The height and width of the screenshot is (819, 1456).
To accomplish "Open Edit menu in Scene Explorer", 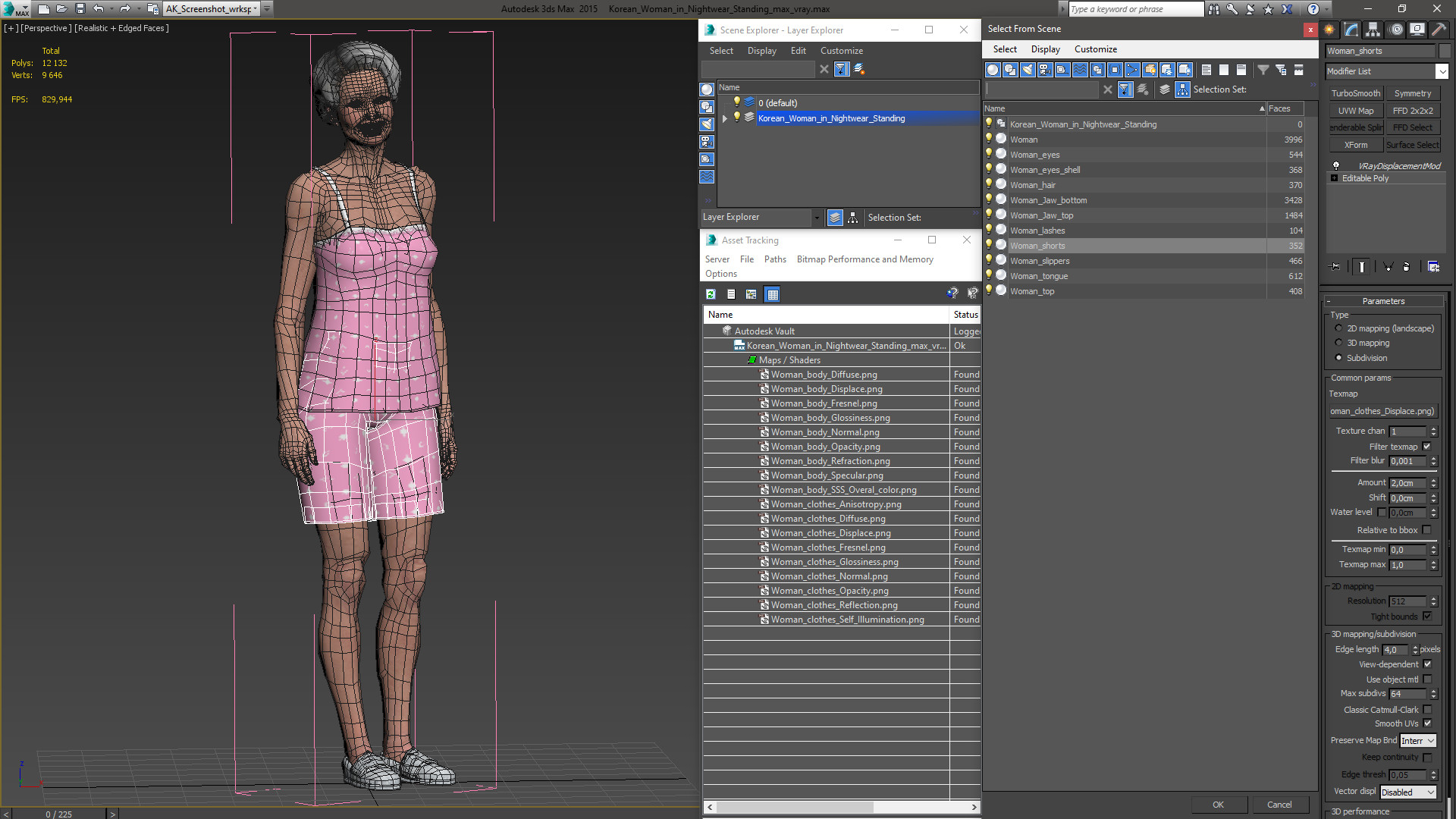I will tap(798, 51).
